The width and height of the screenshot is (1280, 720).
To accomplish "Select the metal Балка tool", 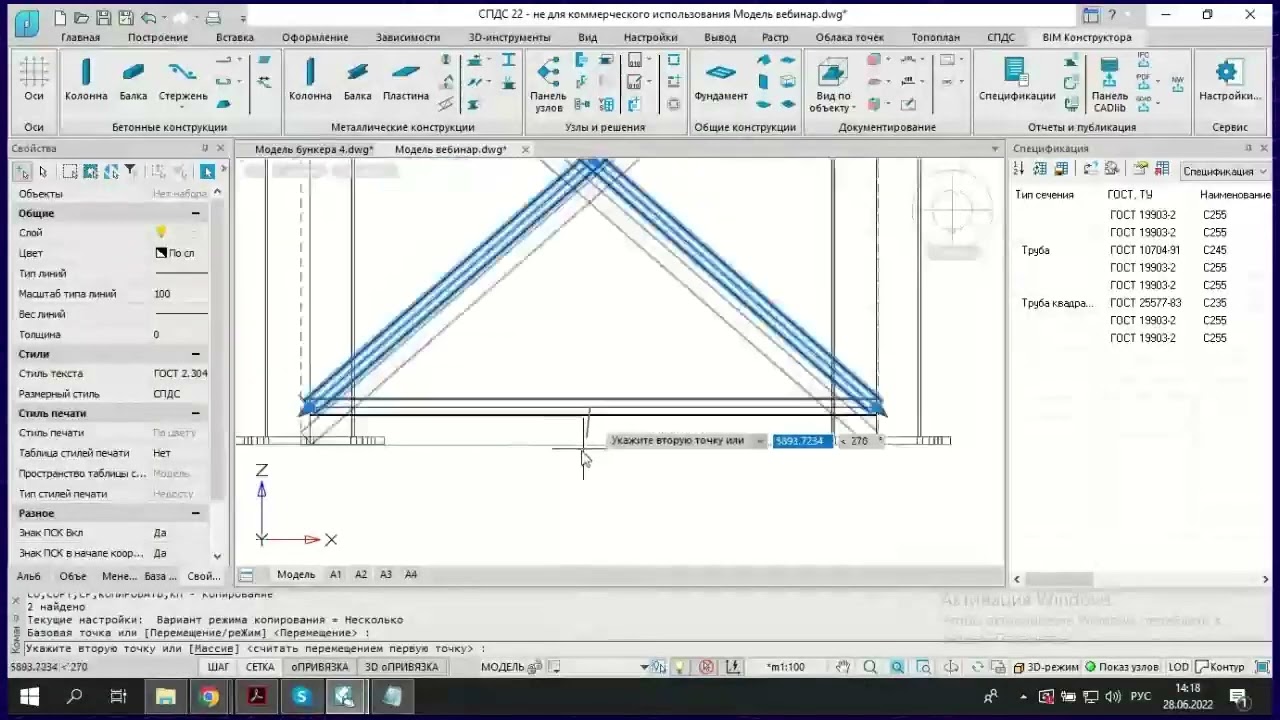I will point(357,79).
